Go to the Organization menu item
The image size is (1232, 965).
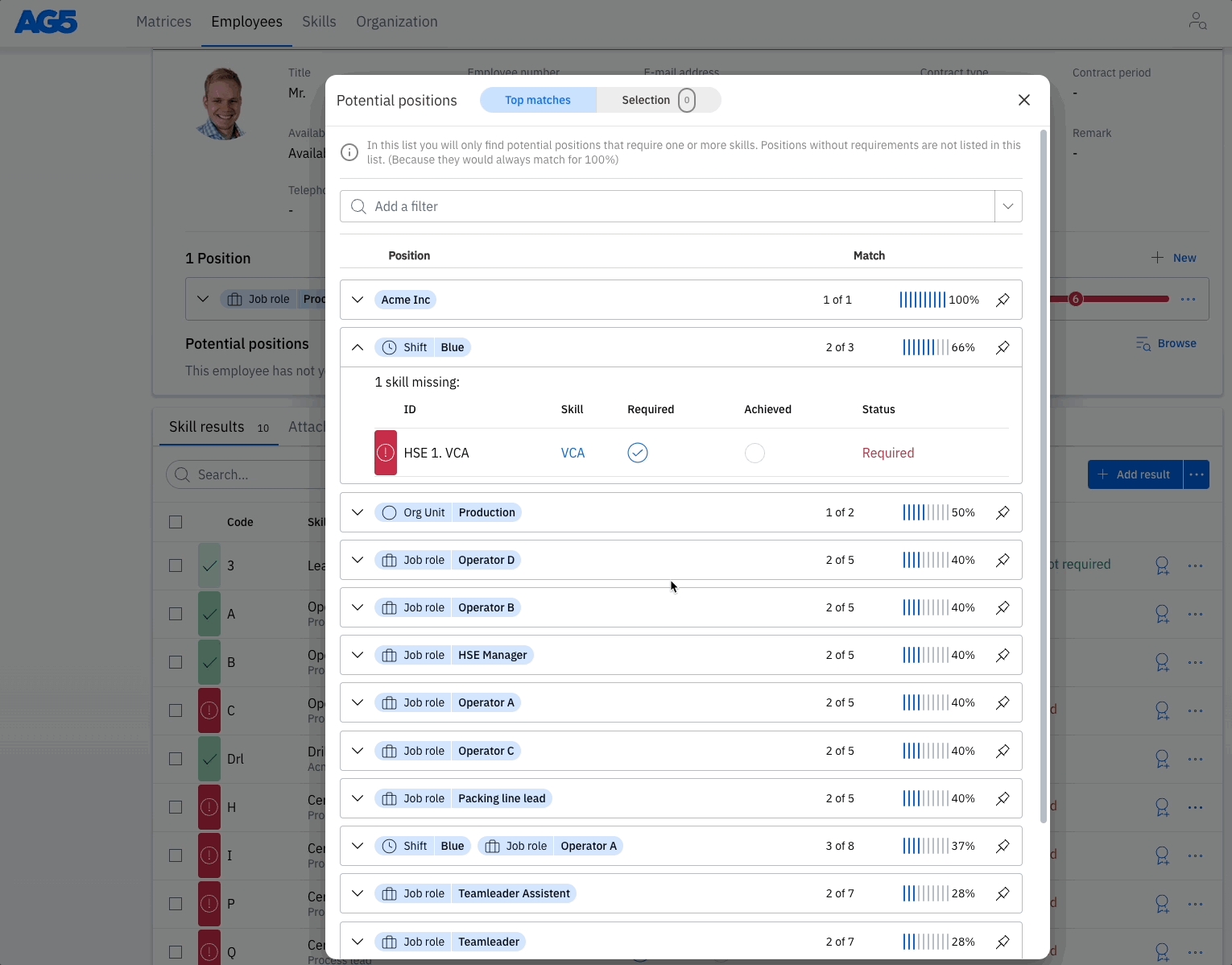(x=397, y=22)
